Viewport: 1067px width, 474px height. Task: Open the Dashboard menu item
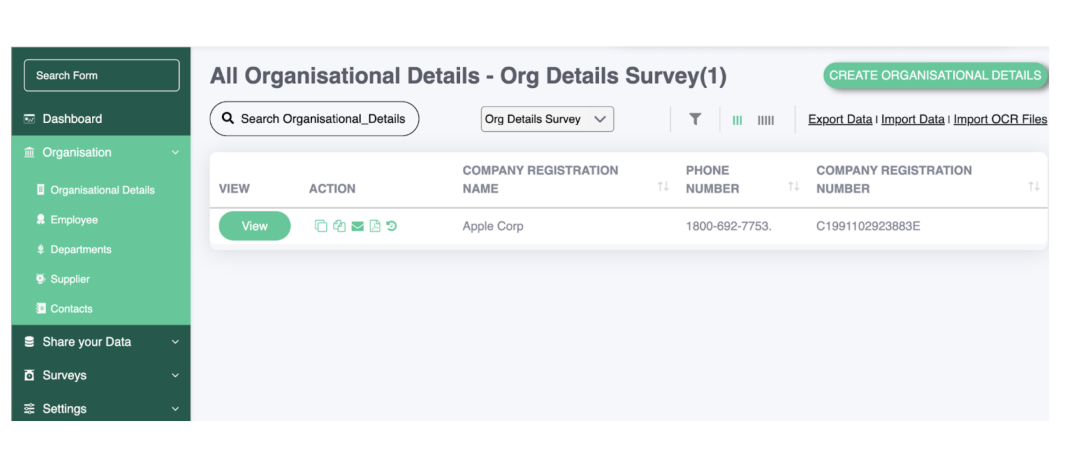pyautogui.click(x=101, y=119)
